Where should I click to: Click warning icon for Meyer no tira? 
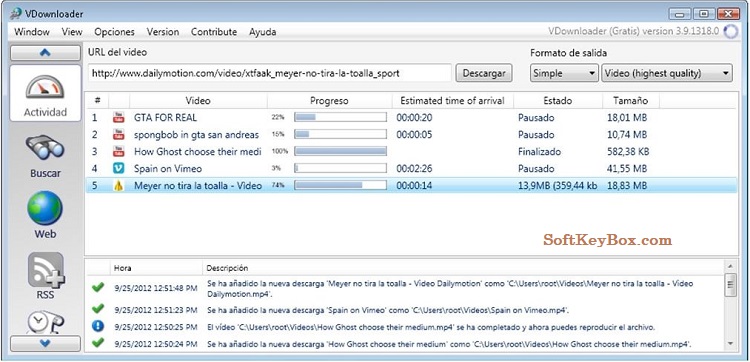coord(119,186)
